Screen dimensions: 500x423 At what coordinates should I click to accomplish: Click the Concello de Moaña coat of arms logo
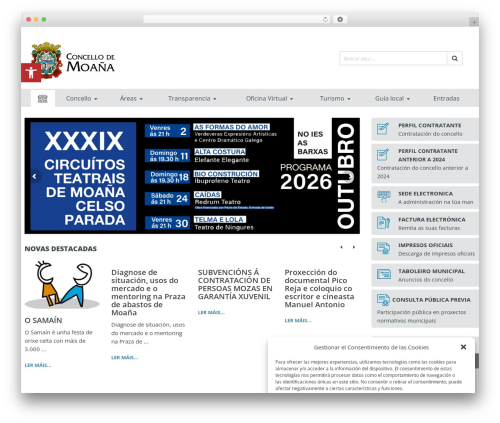click(x=47, y=60)
